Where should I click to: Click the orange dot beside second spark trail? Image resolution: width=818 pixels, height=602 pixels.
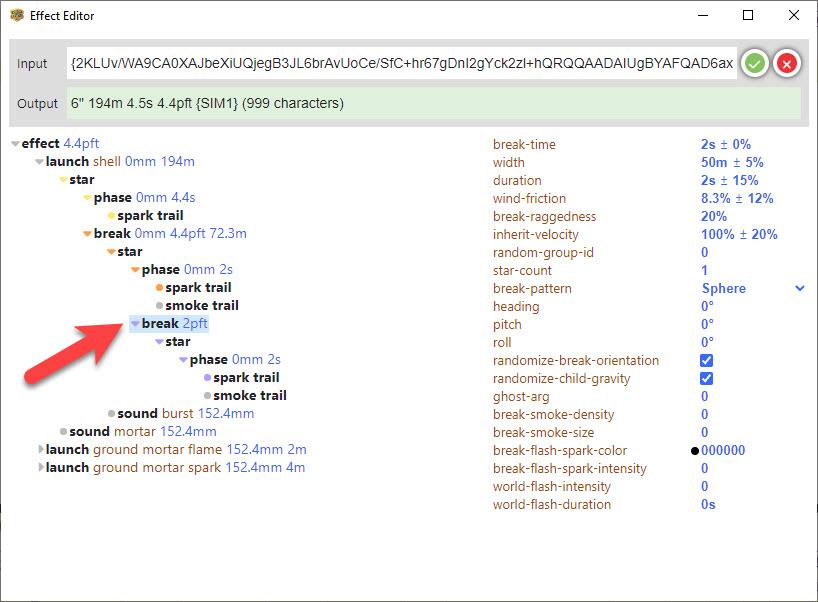(x=159, y=288)
